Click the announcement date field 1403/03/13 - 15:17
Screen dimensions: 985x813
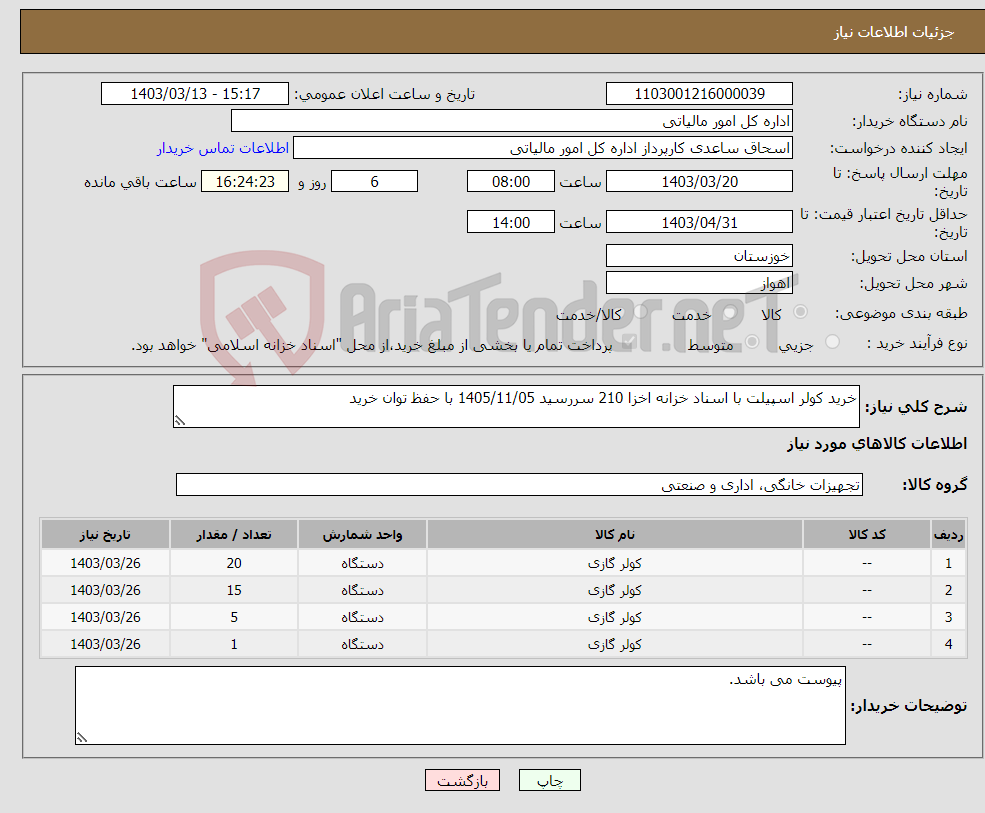click(x=195, y=94)
